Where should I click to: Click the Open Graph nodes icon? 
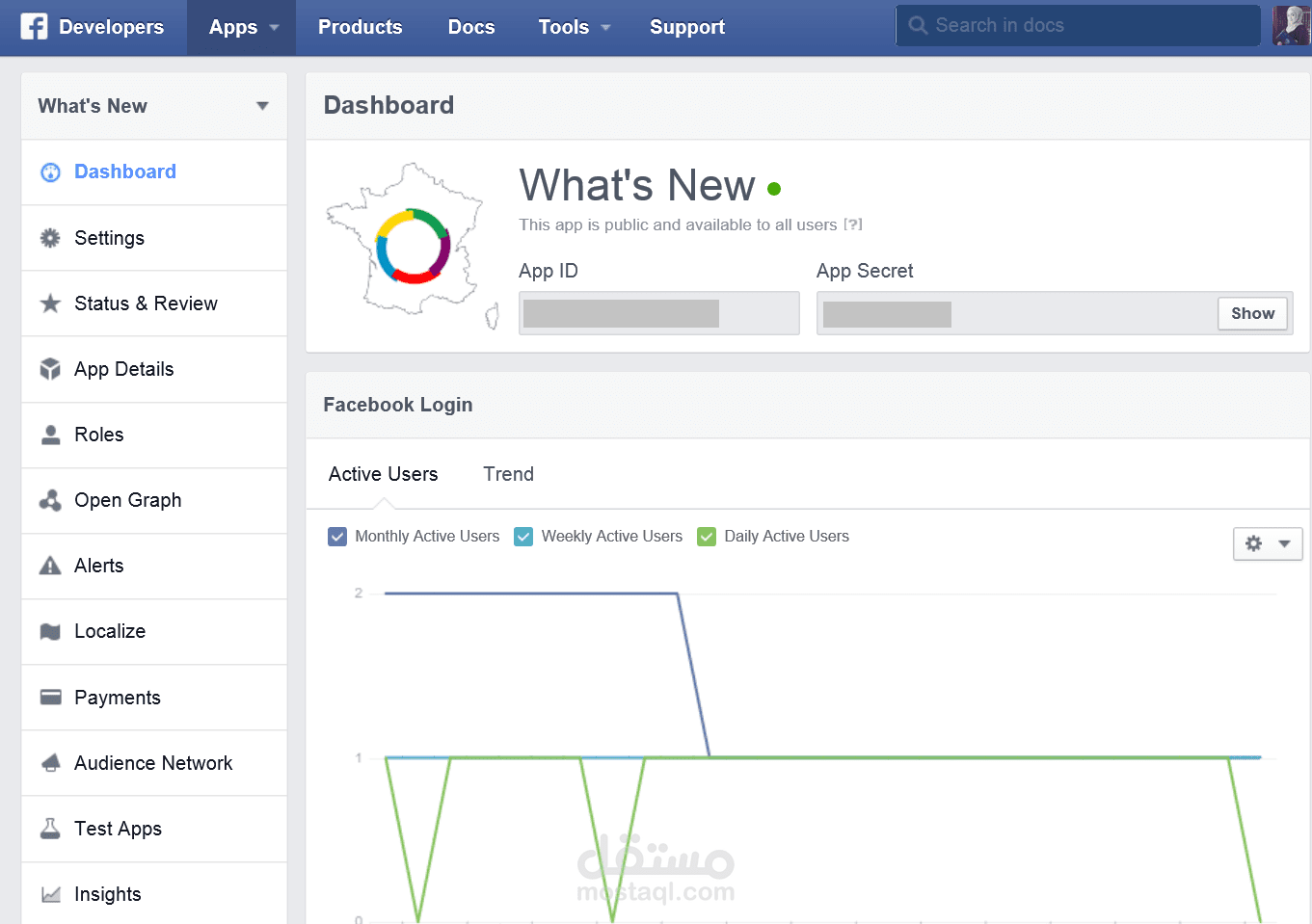(50, 500)
